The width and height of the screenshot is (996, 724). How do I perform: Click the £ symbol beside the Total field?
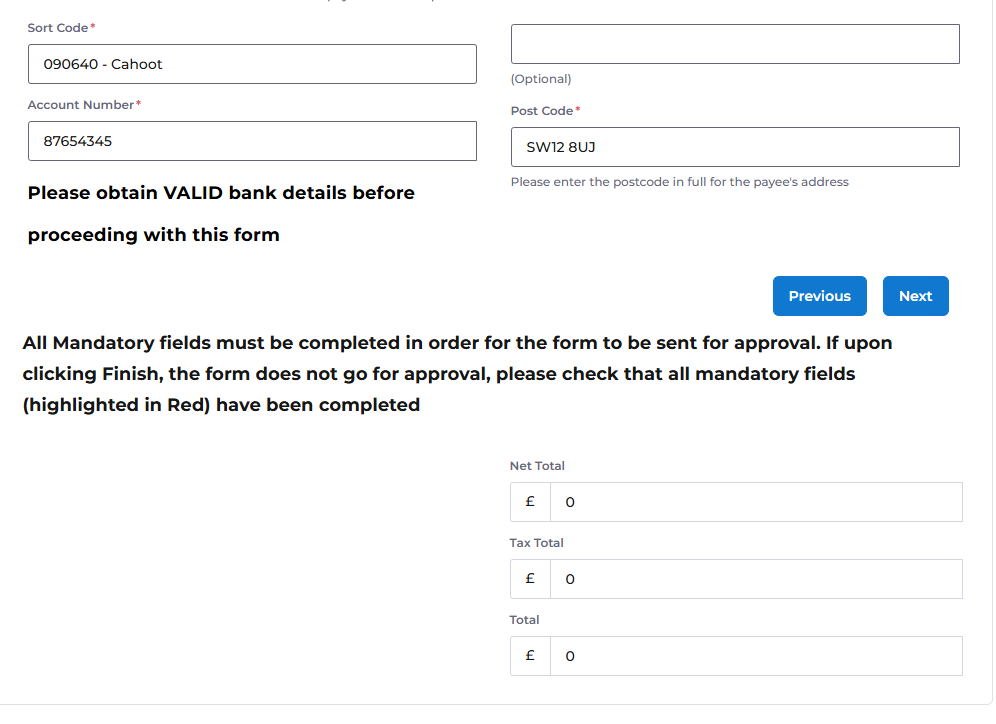pyautogui.click(x=530, y=656)
